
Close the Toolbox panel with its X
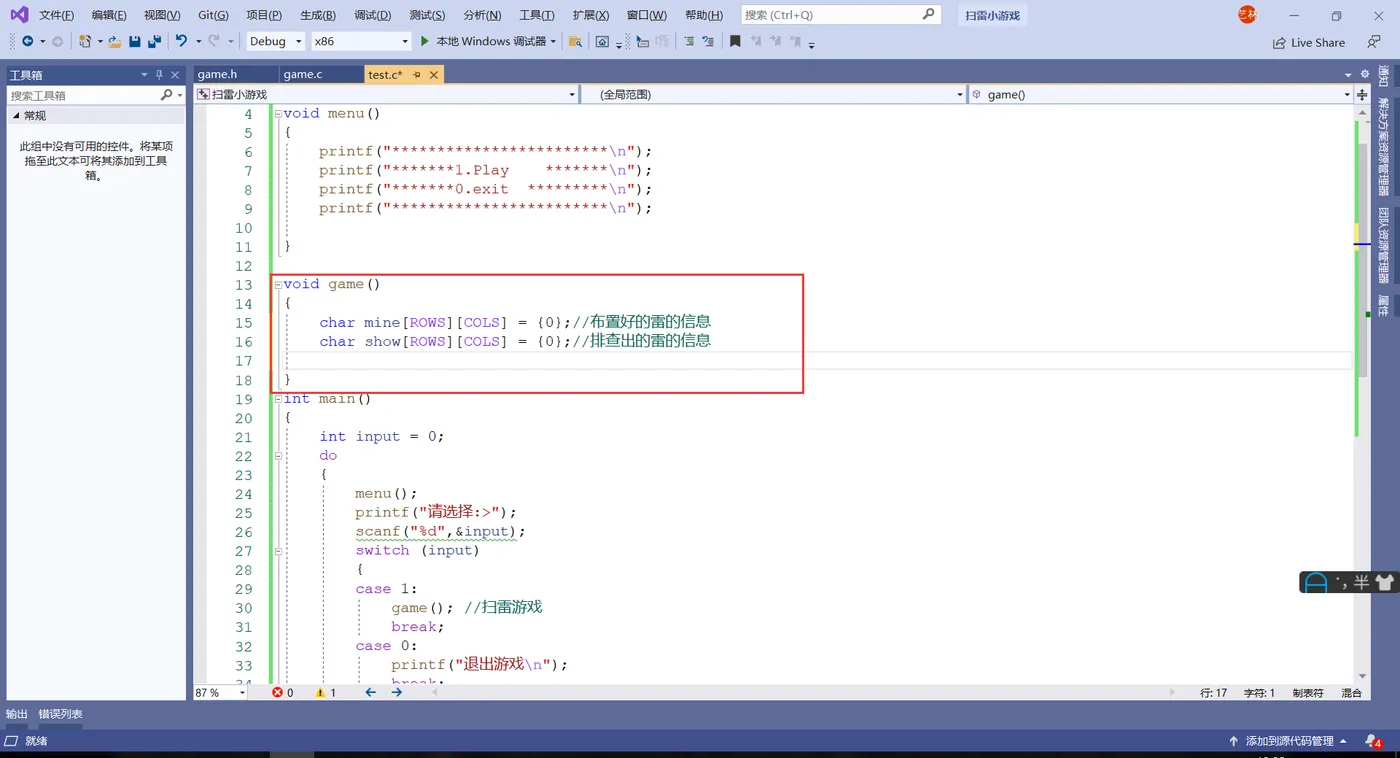[175, 75]
